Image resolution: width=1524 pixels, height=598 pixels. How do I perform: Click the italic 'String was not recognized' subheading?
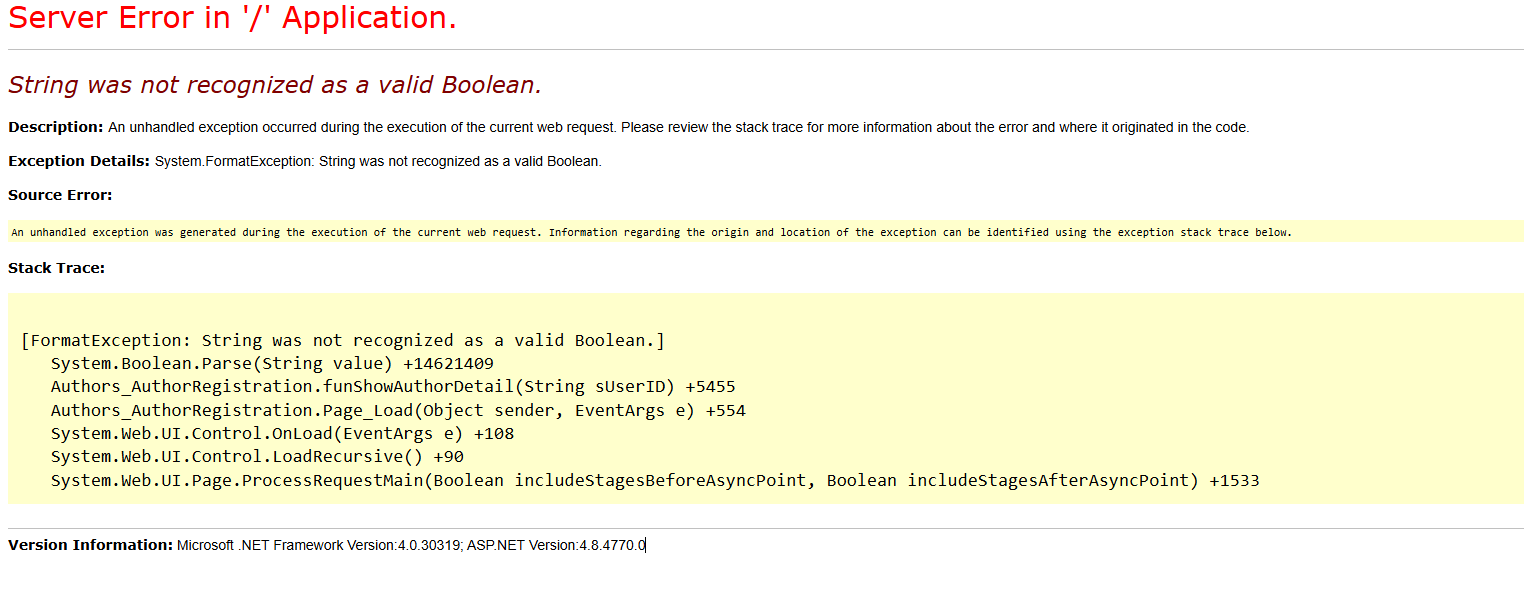pyautogui.click(x=275, y=85)
